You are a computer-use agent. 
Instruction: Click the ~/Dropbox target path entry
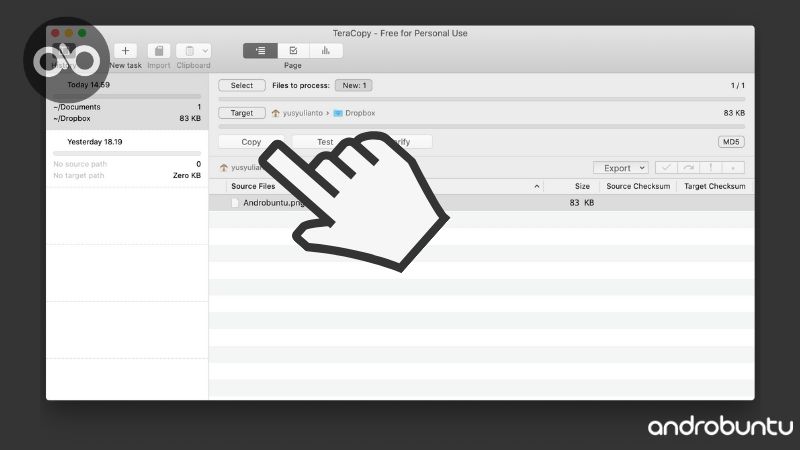point(72,118)
